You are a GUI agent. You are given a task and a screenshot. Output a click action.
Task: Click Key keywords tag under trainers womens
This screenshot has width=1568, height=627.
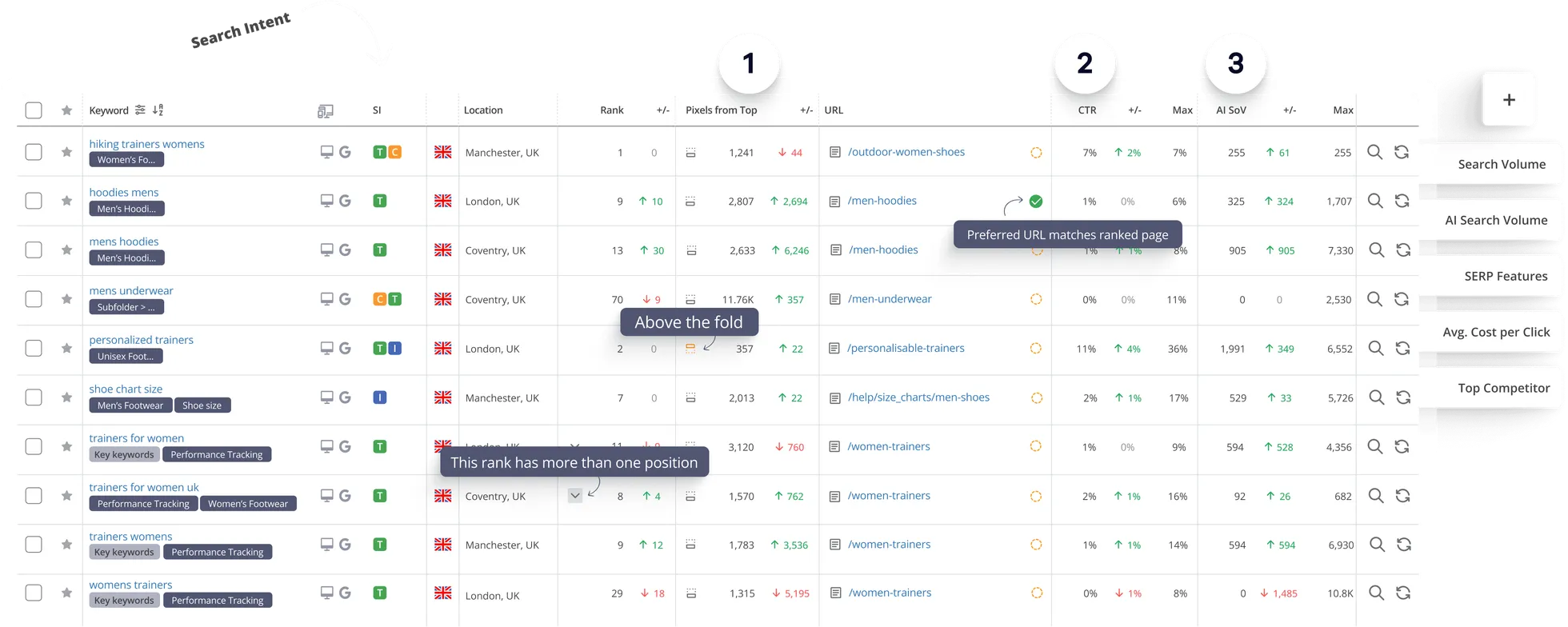pyautogui.click(x=124, y=552)
